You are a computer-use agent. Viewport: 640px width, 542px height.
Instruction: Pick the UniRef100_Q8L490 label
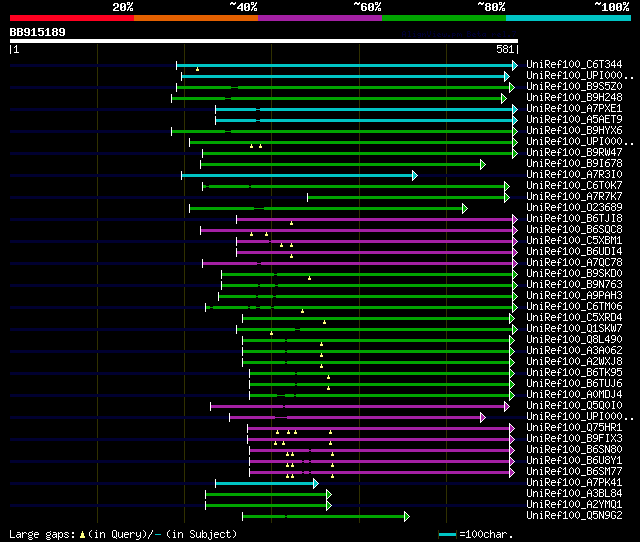pyautogui.click(x=574, y=340)
